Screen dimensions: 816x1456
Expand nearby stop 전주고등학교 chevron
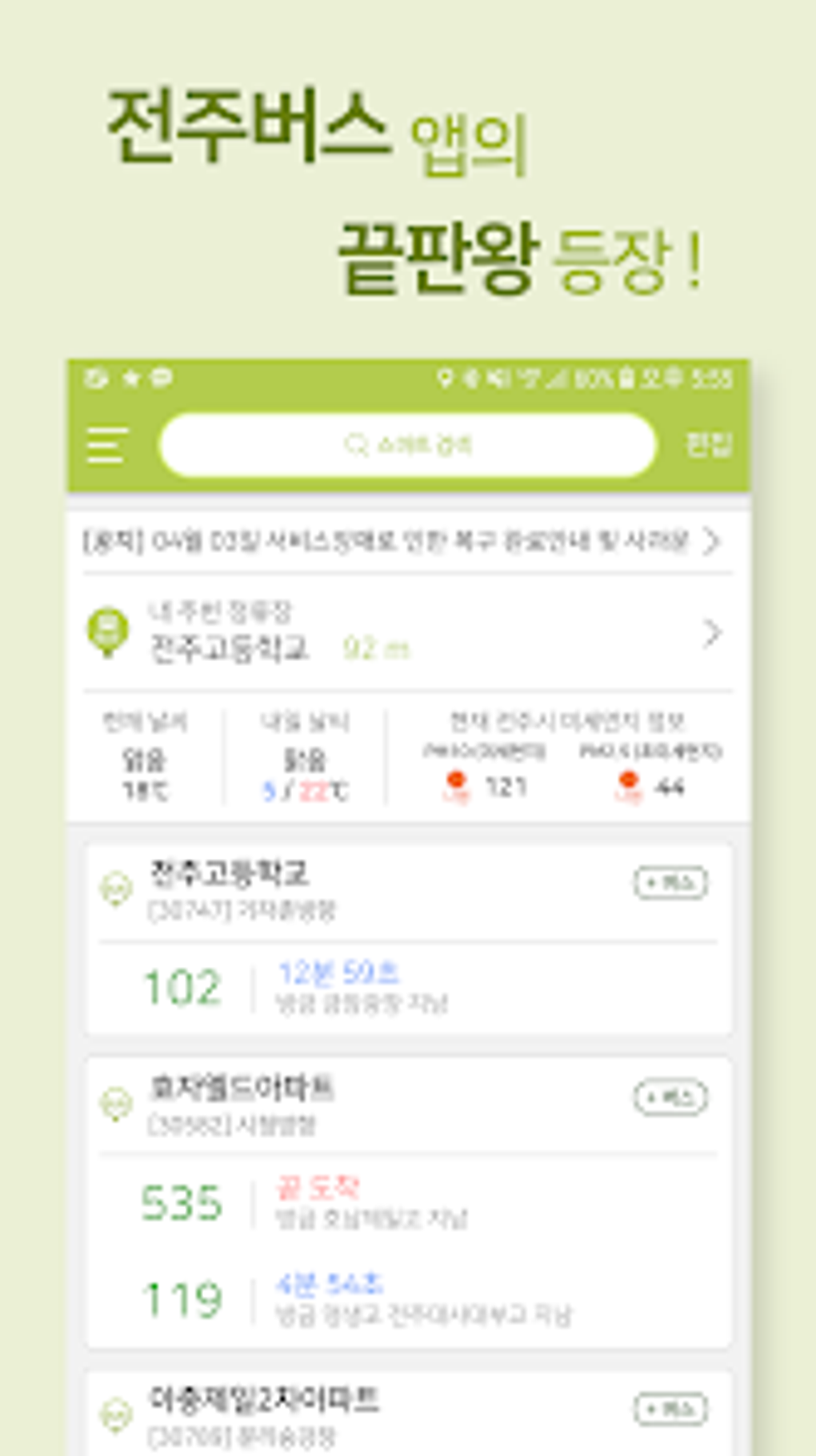coord(711,634)
